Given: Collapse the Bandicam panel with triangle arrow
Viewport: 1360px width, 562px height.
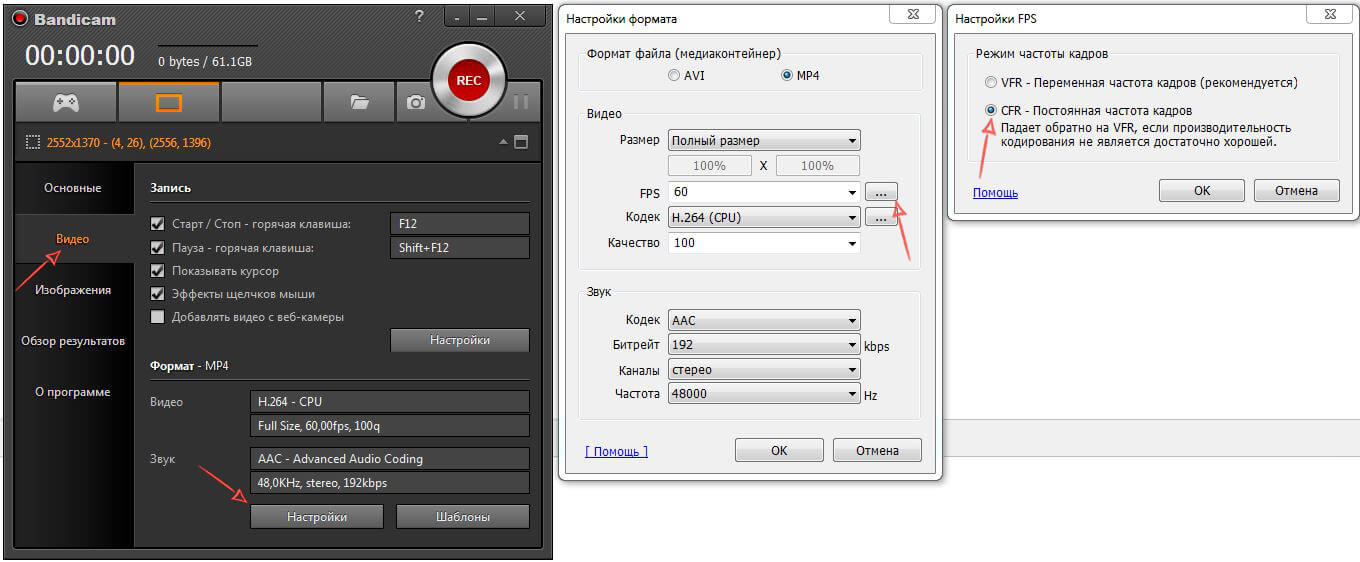Looking at the screenshot, I should click(x=504, y=142).
